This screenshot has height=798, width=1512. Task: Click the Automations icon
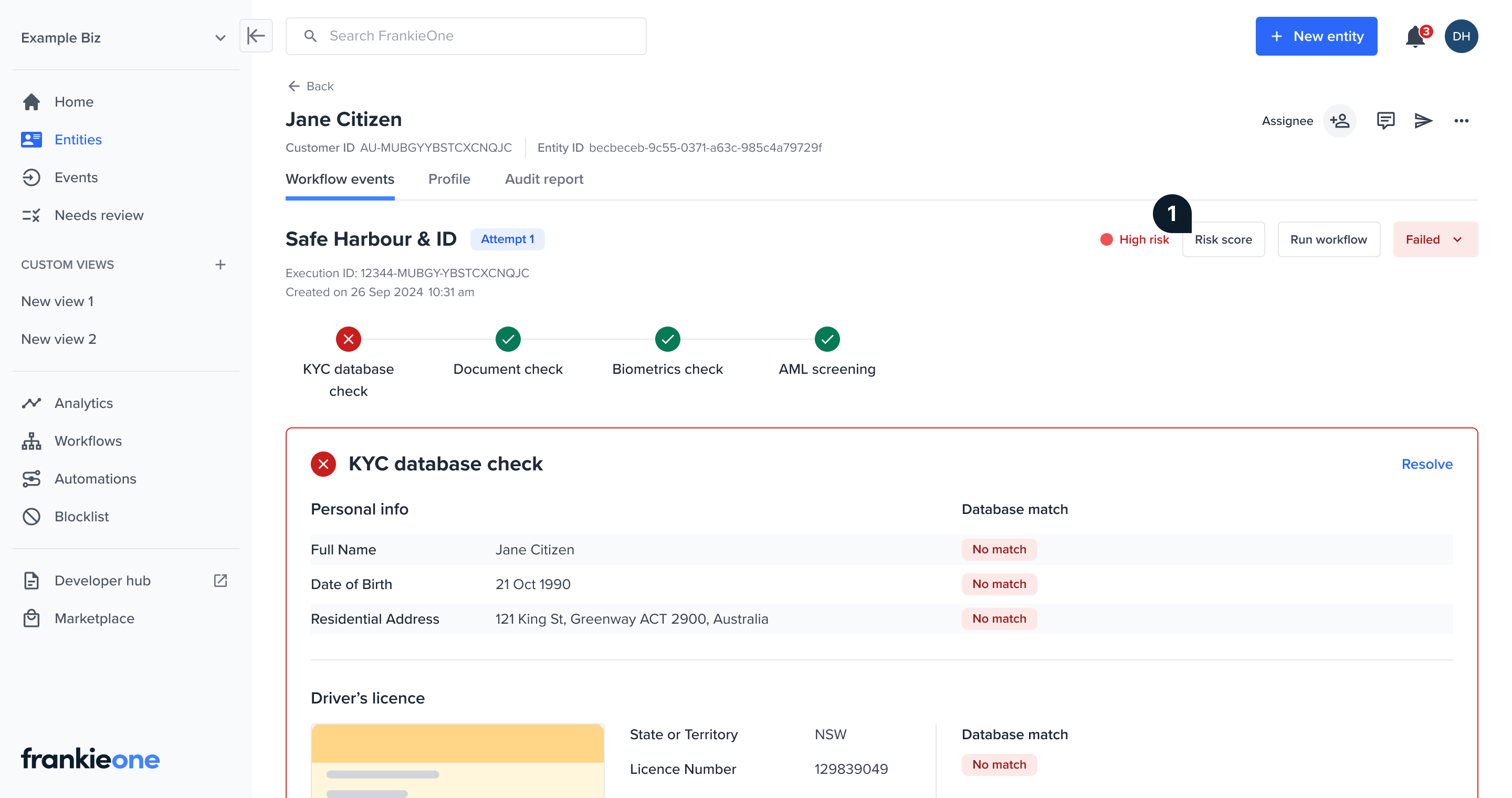31,479
